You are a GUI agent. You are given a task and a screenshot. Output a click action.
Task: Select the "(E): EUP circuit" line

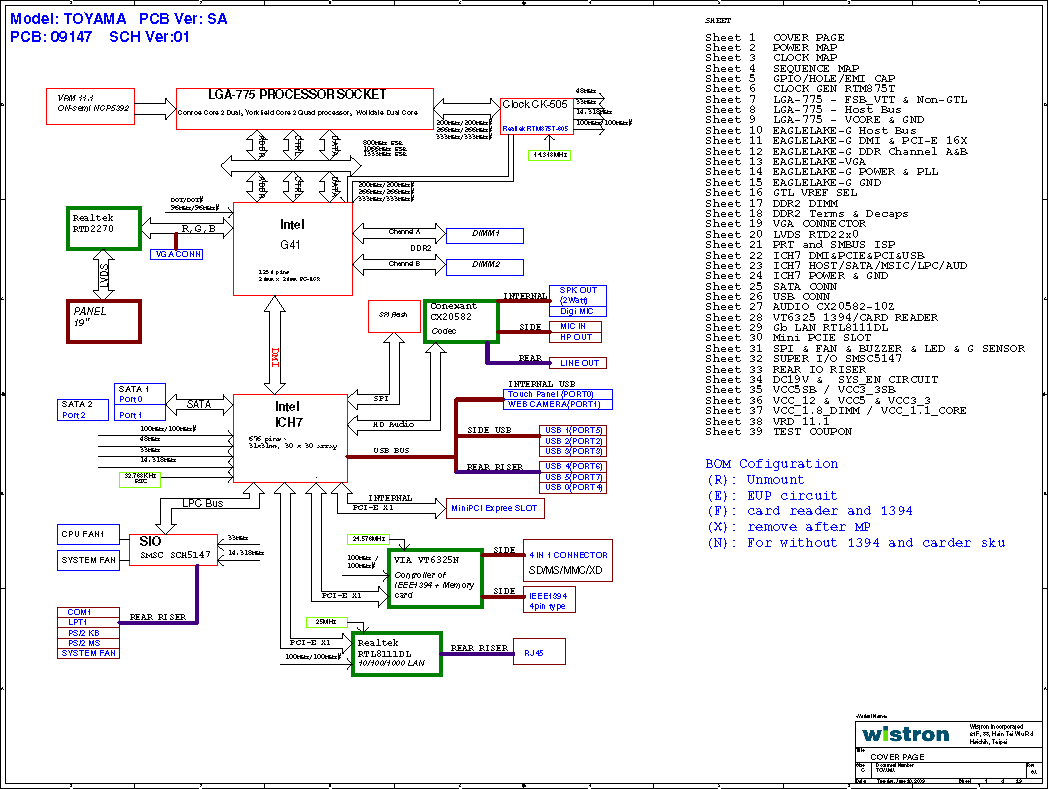pos(772,496)
